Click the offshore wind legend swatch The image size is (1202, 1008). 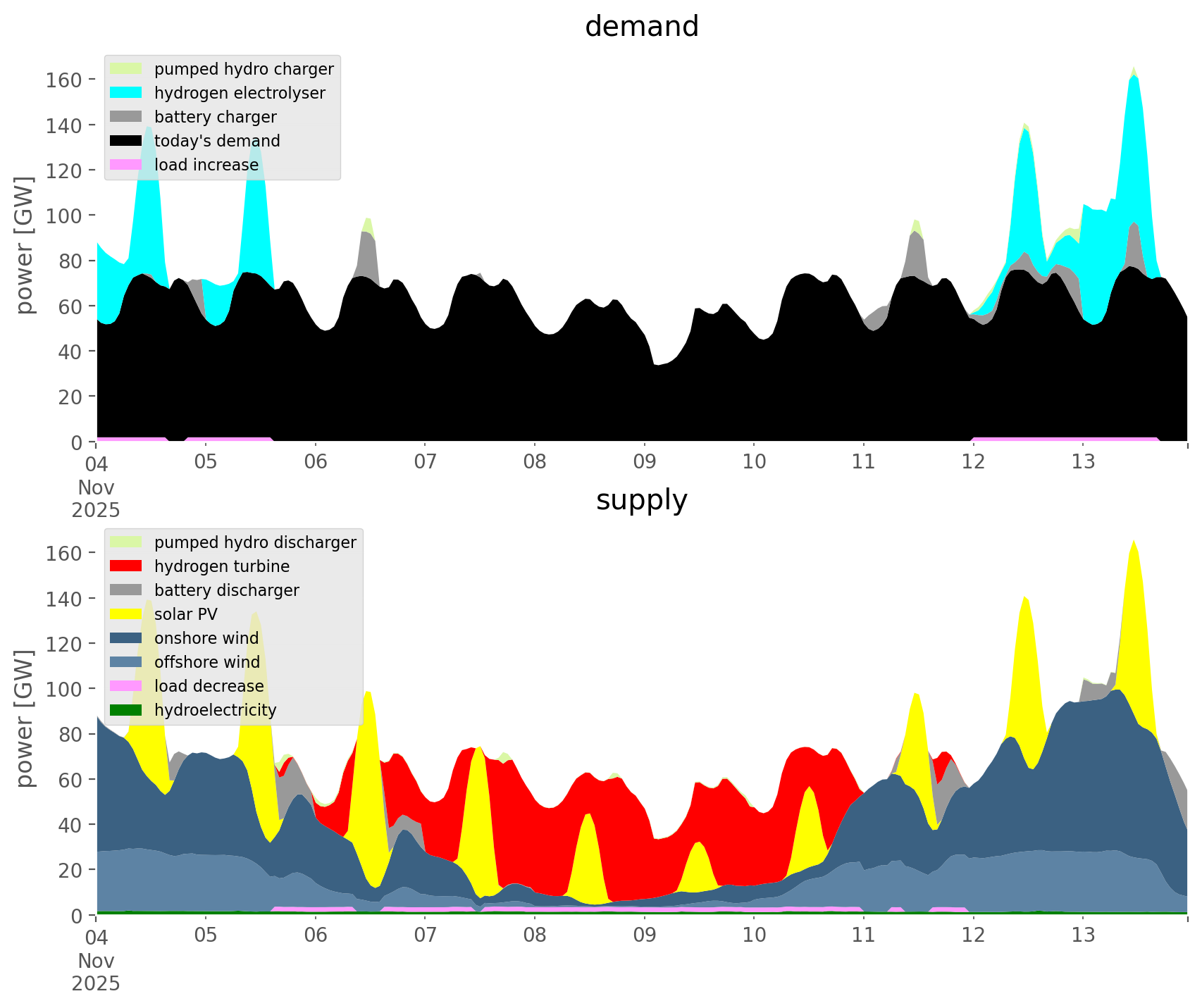pyautogui.click(x=126, y=662)
